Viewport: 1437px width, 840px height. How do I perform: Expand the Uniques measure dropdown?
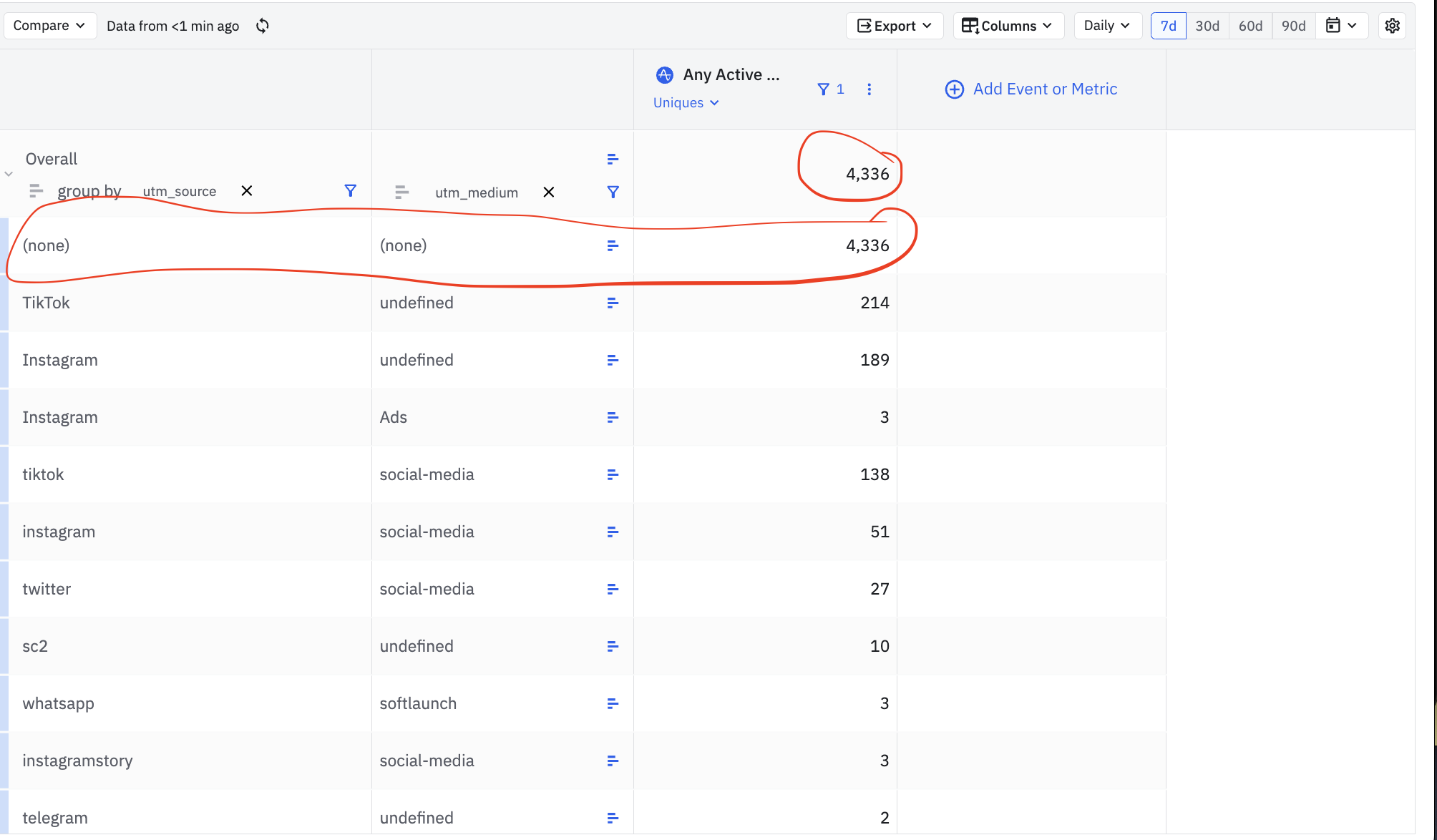tap(686, 103)
